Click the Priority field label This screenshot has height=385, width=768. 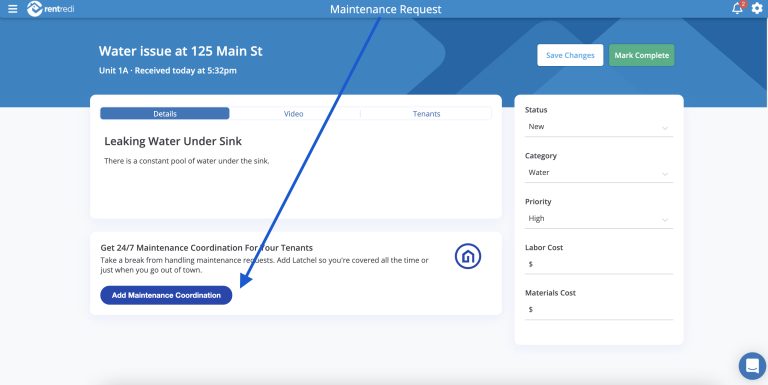[x=538, y=201]
